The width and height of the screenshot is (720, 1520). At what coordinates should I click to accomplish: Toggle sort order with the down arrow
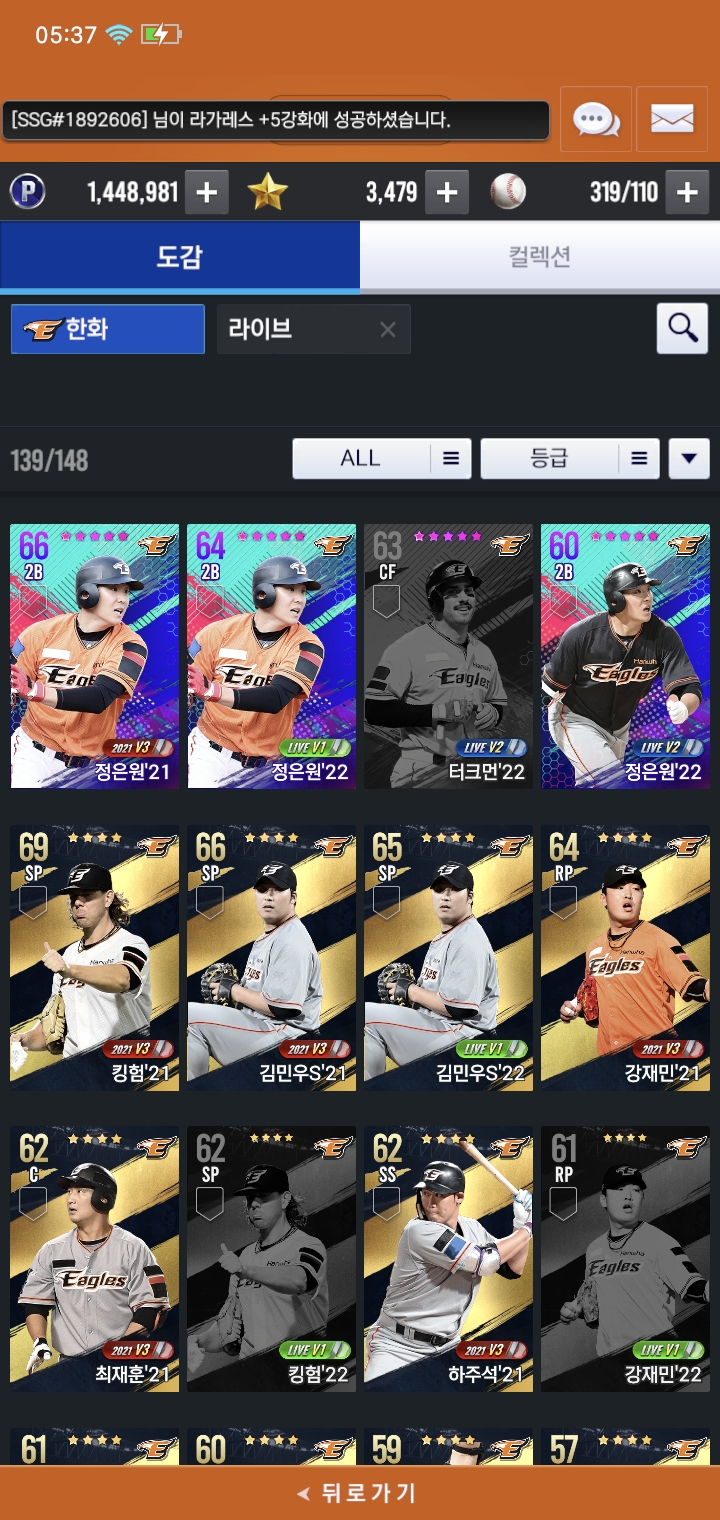point(688,459)
